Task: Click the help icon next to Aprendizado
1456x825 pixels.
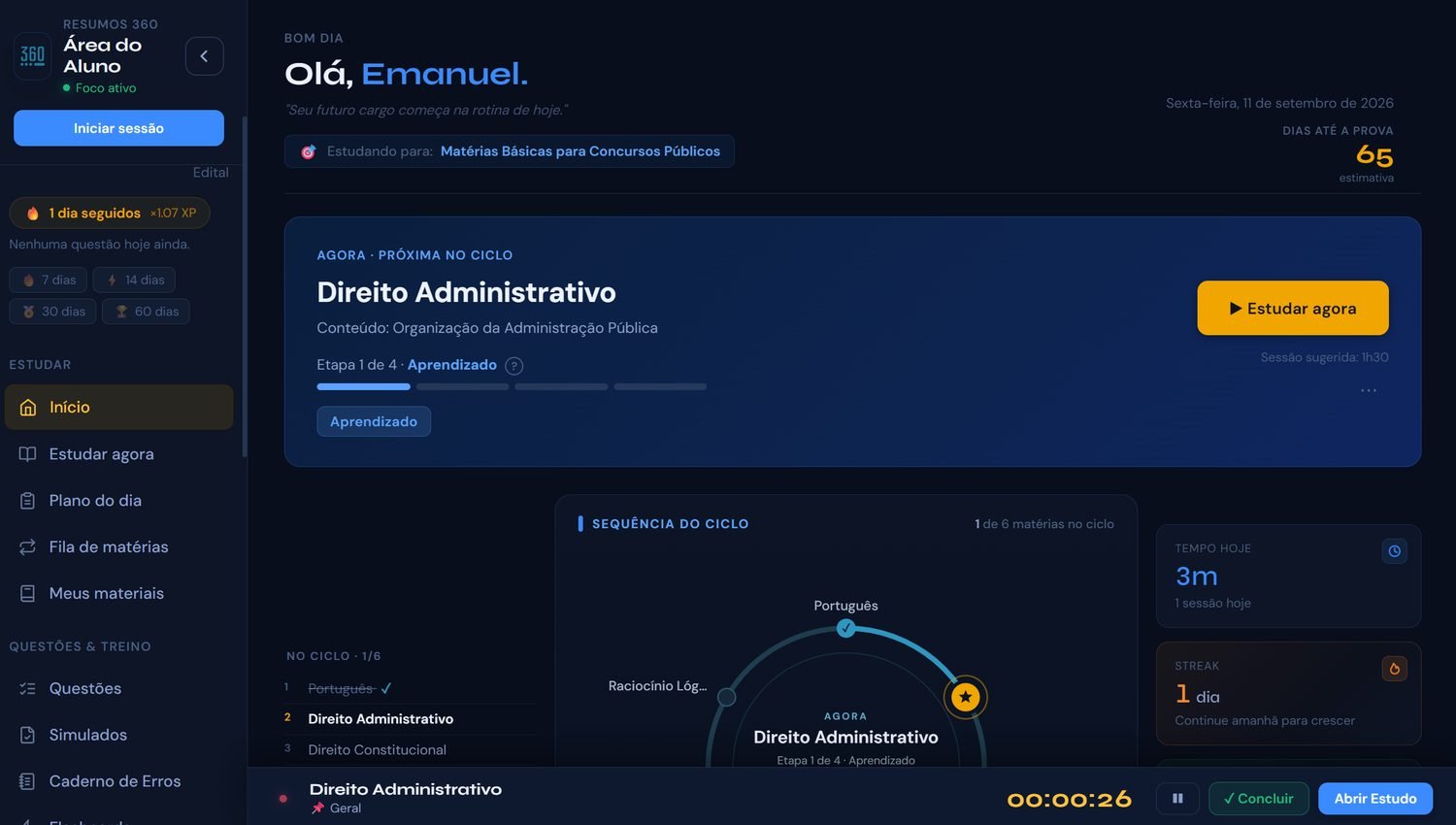Action: 514,366
